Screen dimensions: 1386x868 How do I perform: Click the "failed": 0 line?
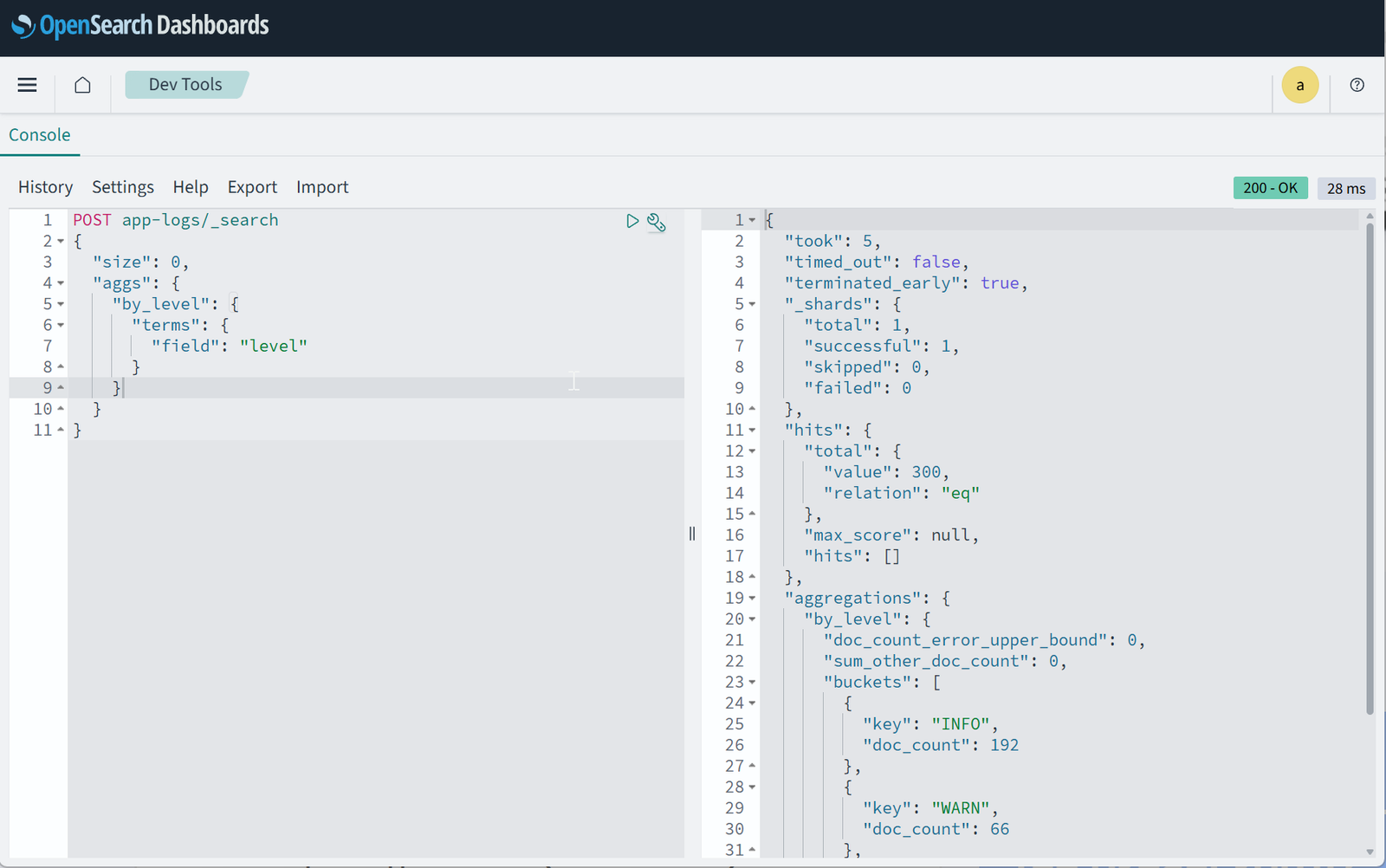tap(858, 388)
